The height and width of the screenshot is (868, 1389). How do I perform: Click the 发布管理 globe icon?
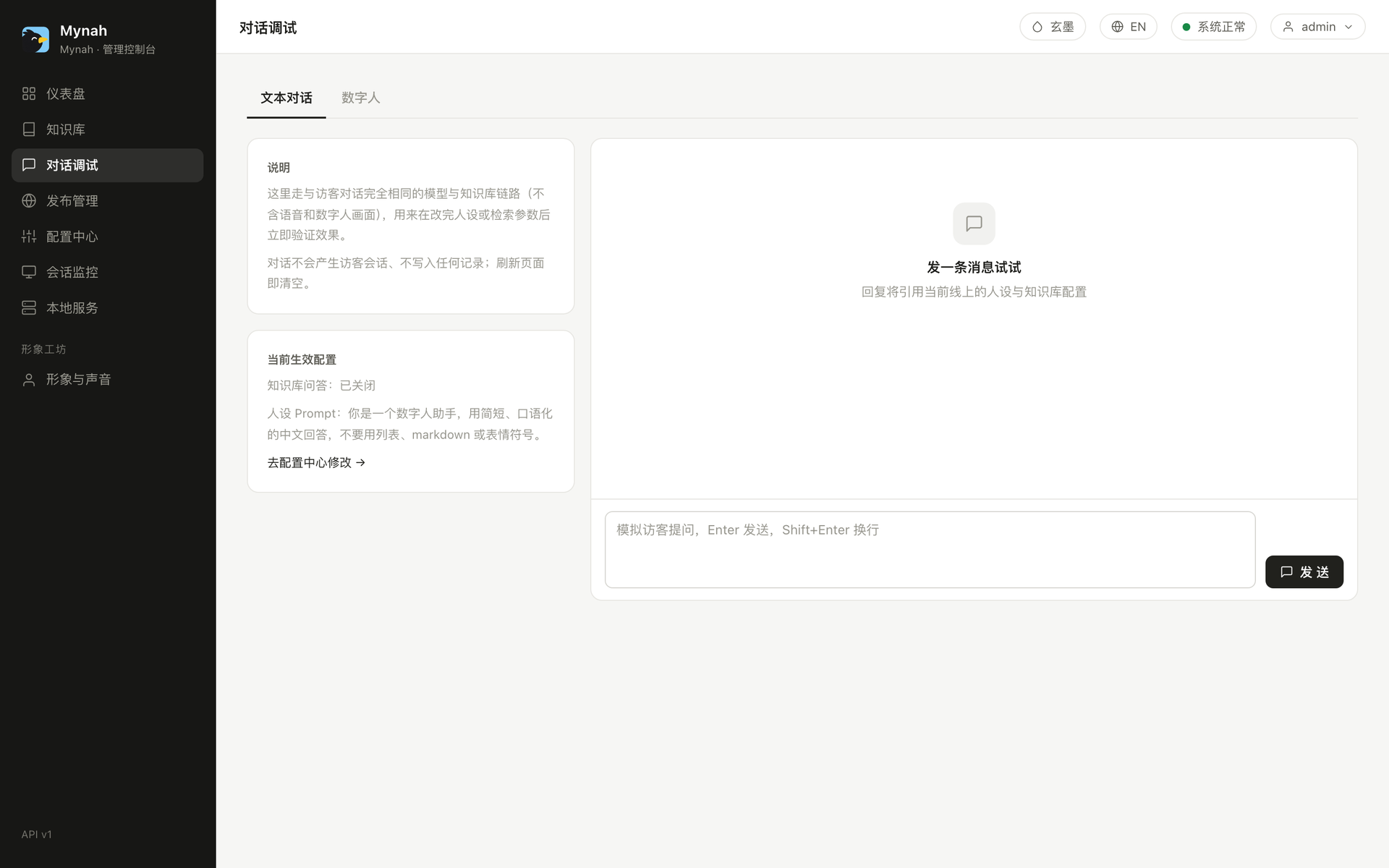click(29, 200)
